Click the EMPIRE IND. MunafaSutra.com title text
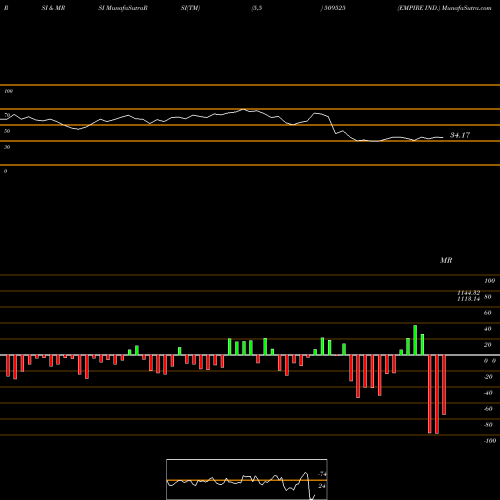This screenshot has width=500, height=500. point(444,8)
